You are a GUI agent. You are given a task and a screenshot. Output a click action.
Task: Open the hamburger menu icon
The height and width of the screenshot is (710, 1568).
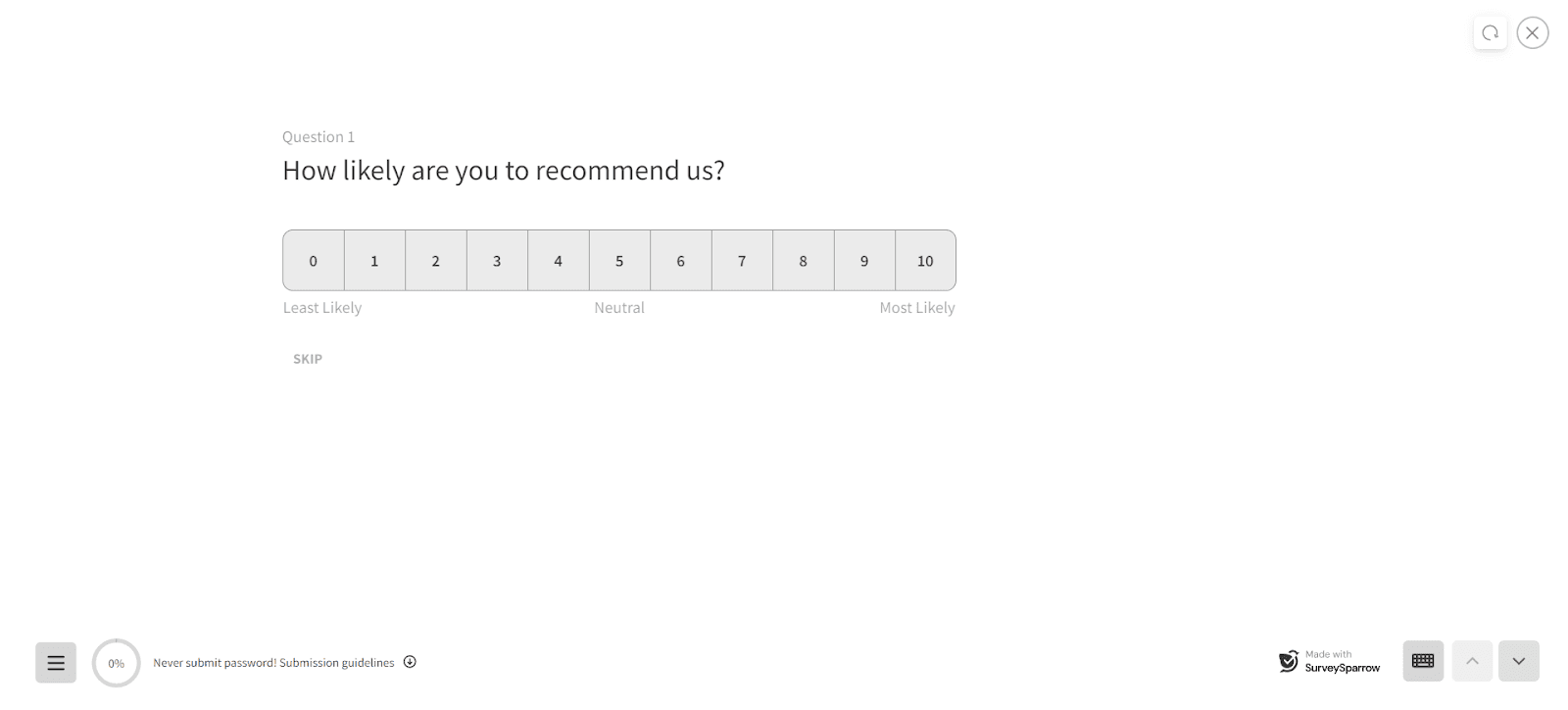56,663
